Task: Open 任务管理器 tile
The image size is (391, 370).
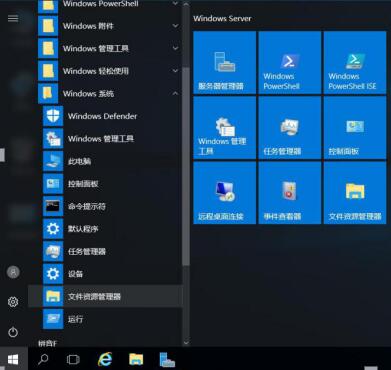Action: [290, 128]
